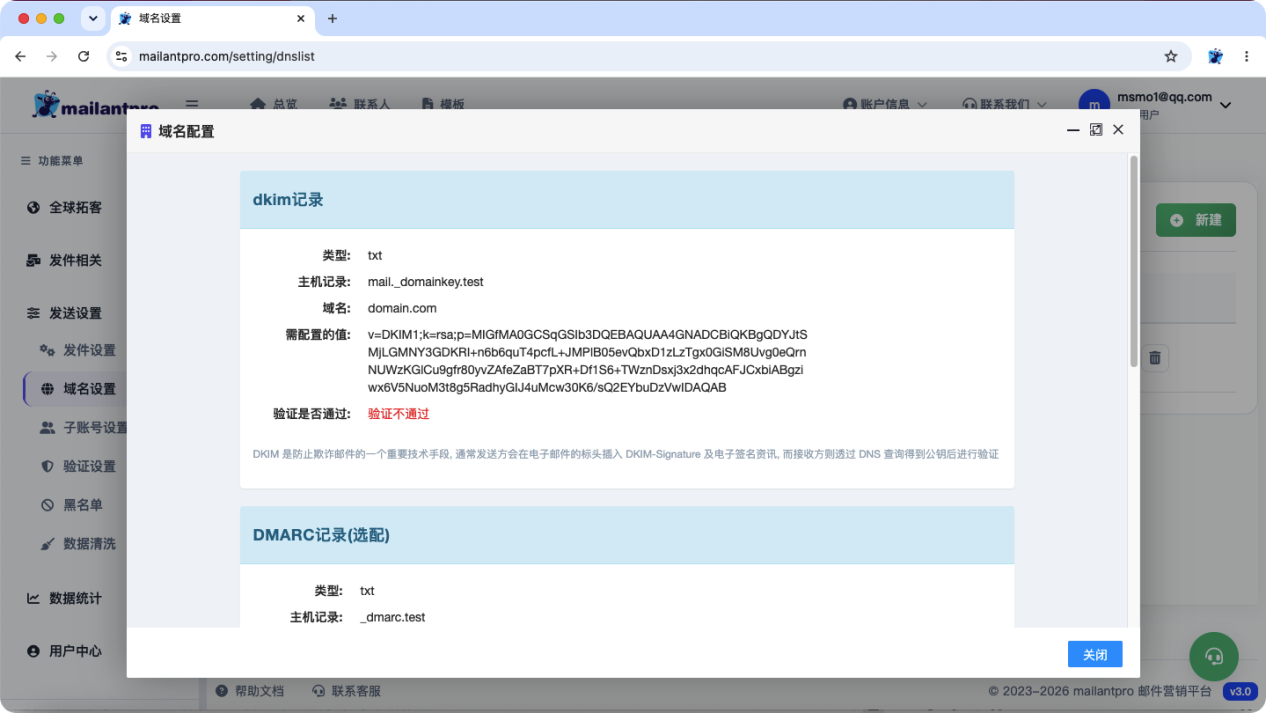Click the dialog's vertical scrollbar

click(x=1133, y=260)
